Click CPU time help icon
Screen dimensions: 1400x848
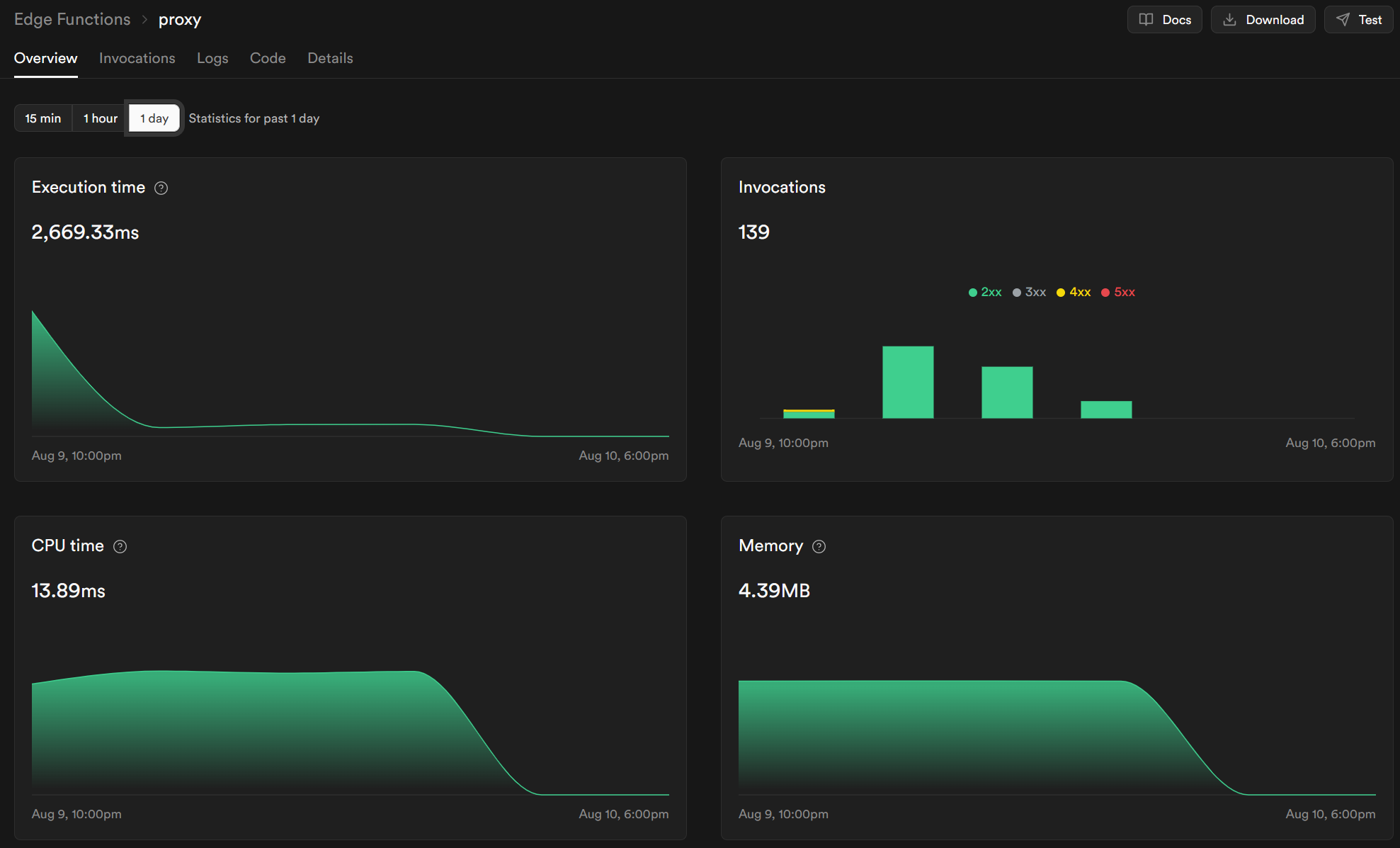point(120,546)
